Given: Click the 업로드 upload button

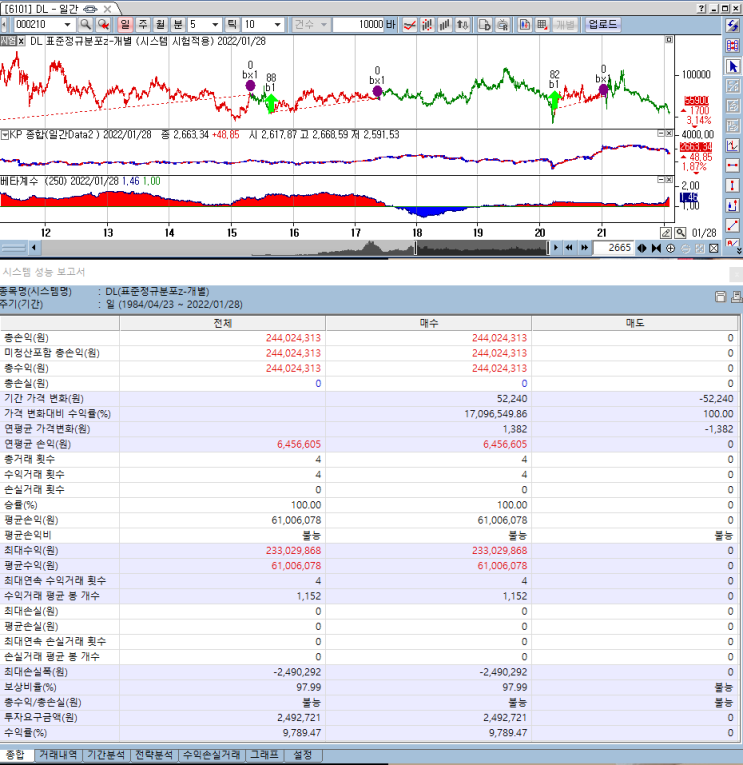Looking at the screenshot, I should [602, 24].
